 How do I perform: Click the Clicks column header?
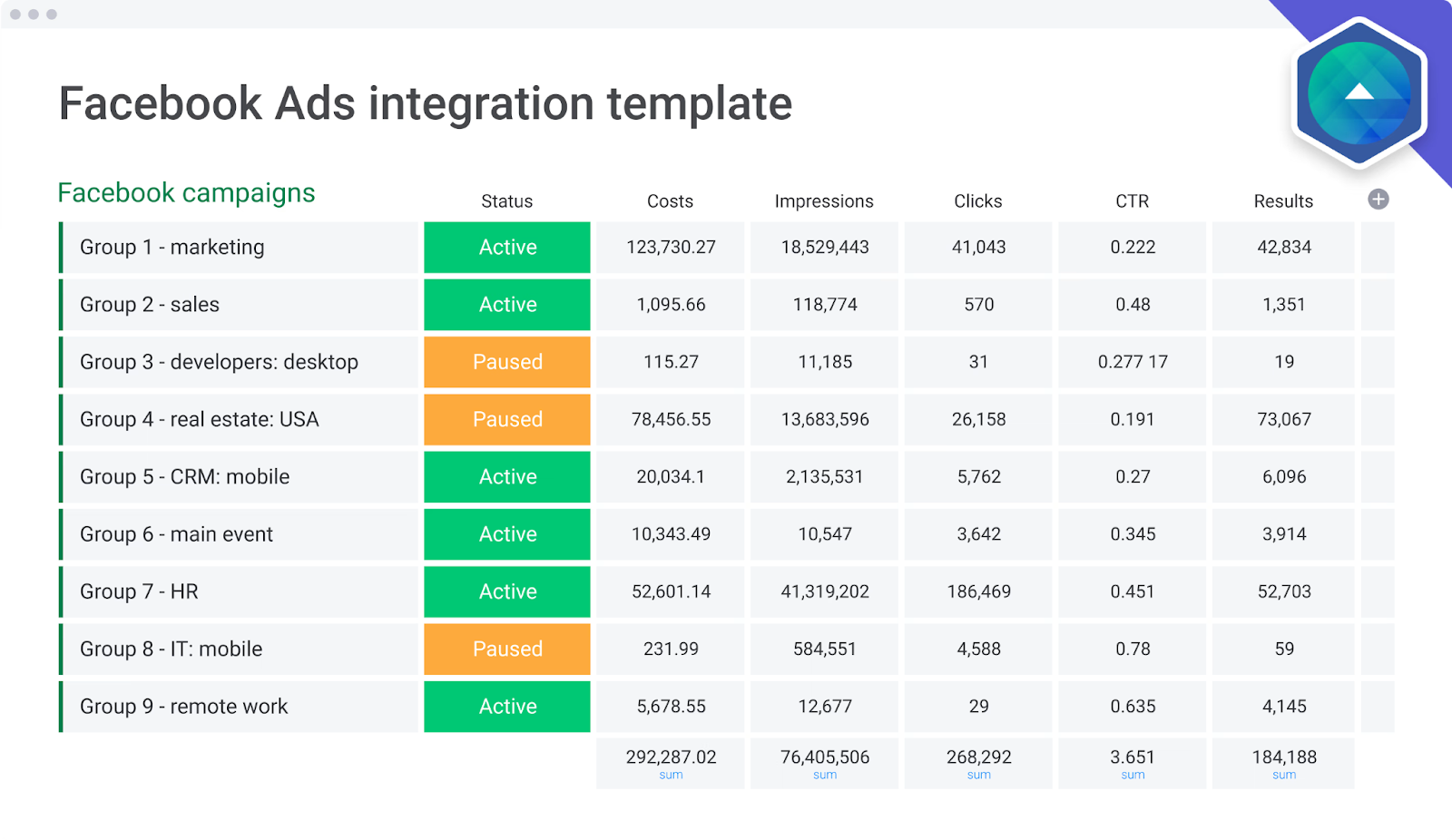(977, 201)
